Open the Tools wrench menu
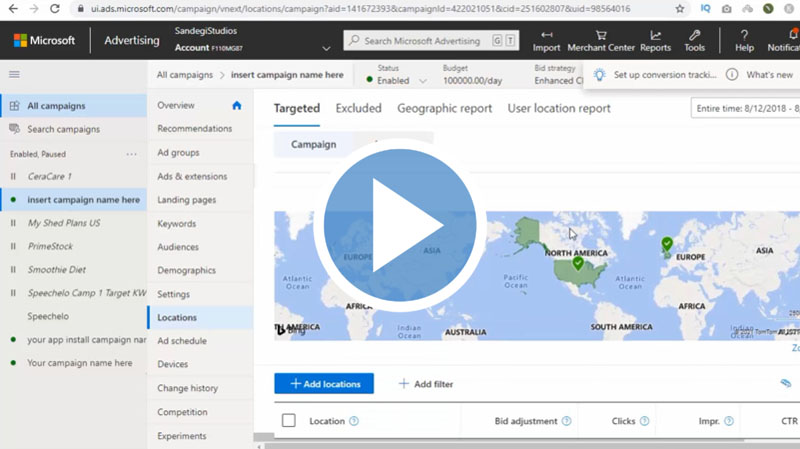This screenshot has width=800, height=449. [x=694, y=41]
